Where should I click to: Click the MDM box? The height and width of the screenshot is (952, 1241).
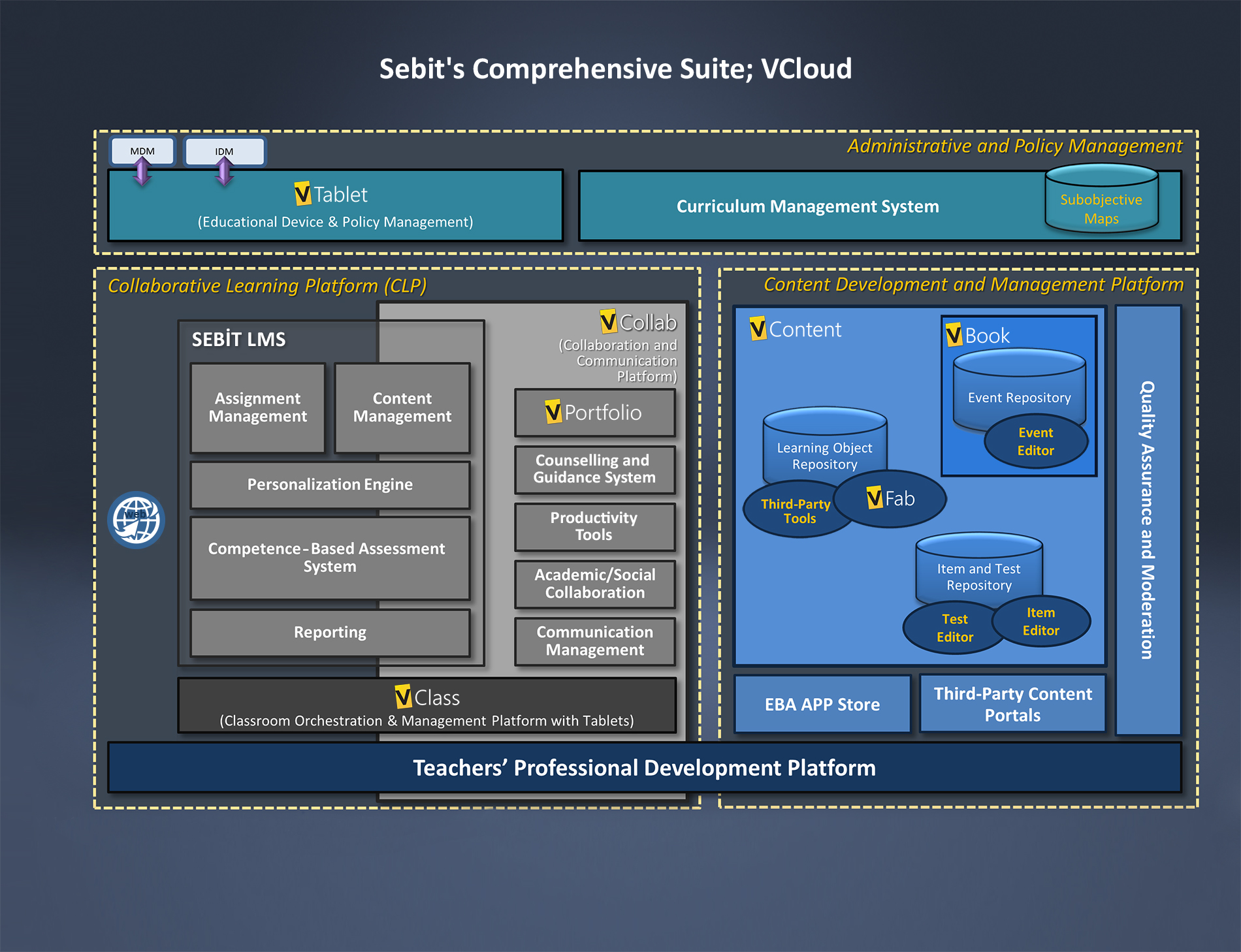coord(142,151)
